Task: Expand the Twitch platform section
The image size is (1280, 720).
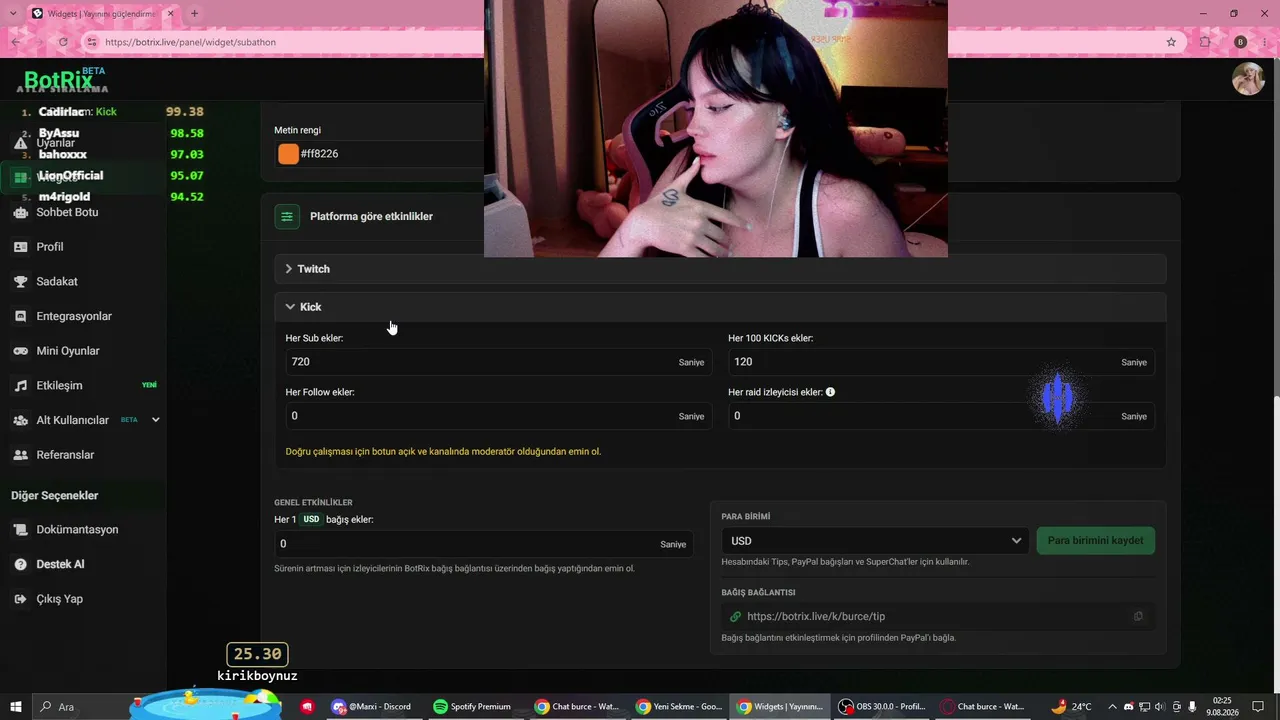Action: click(720, 269)
